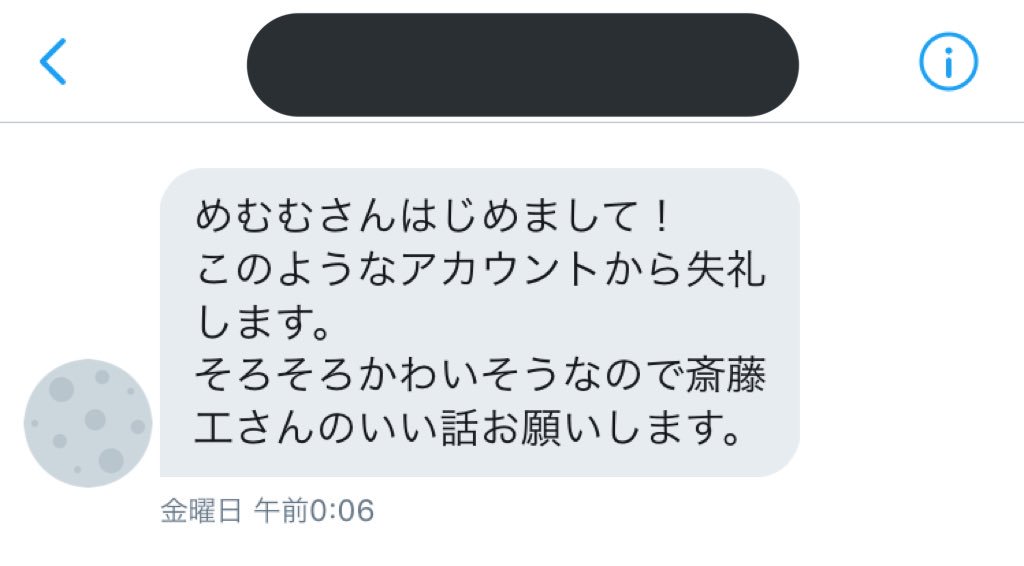Click the word そろそろ in the message
1024x566 pixels.
point(275,376)
